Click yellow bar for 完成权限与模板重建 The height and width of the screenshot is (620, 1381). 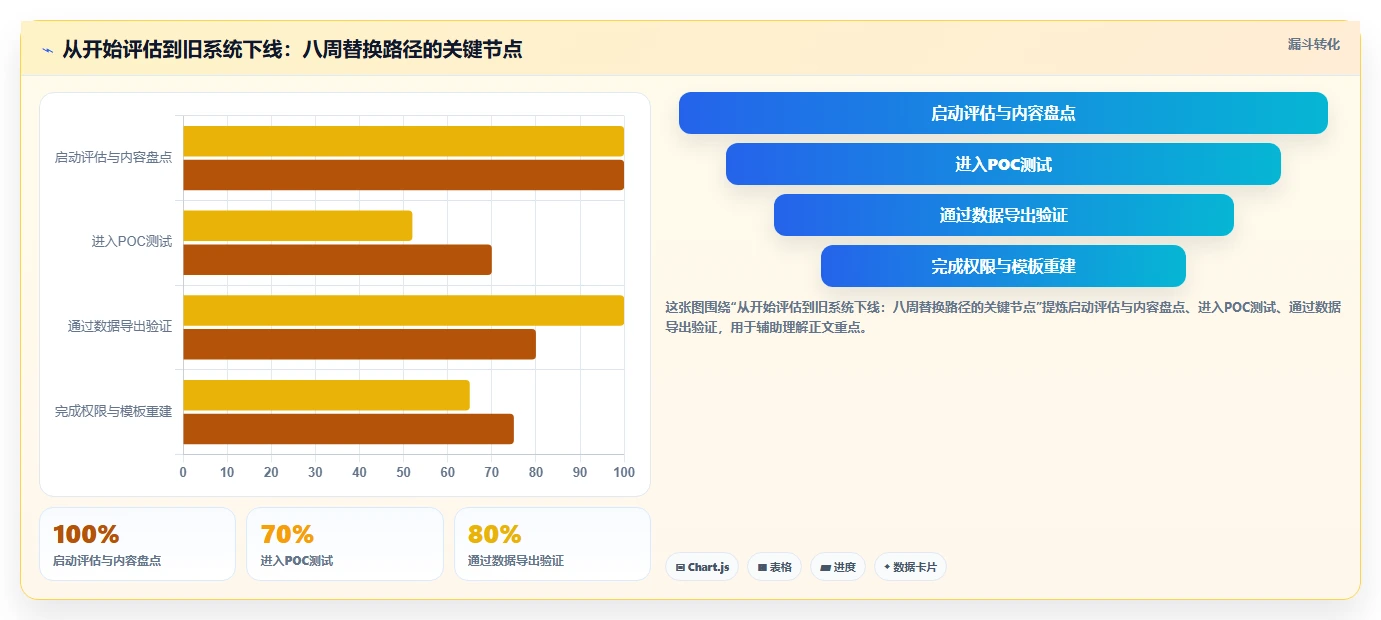[x=326, y=395]
